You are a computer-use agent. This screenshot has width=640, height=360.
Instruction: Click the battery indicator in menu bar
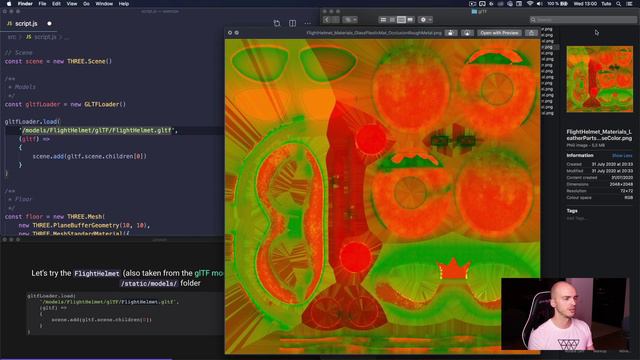(558, 4)
